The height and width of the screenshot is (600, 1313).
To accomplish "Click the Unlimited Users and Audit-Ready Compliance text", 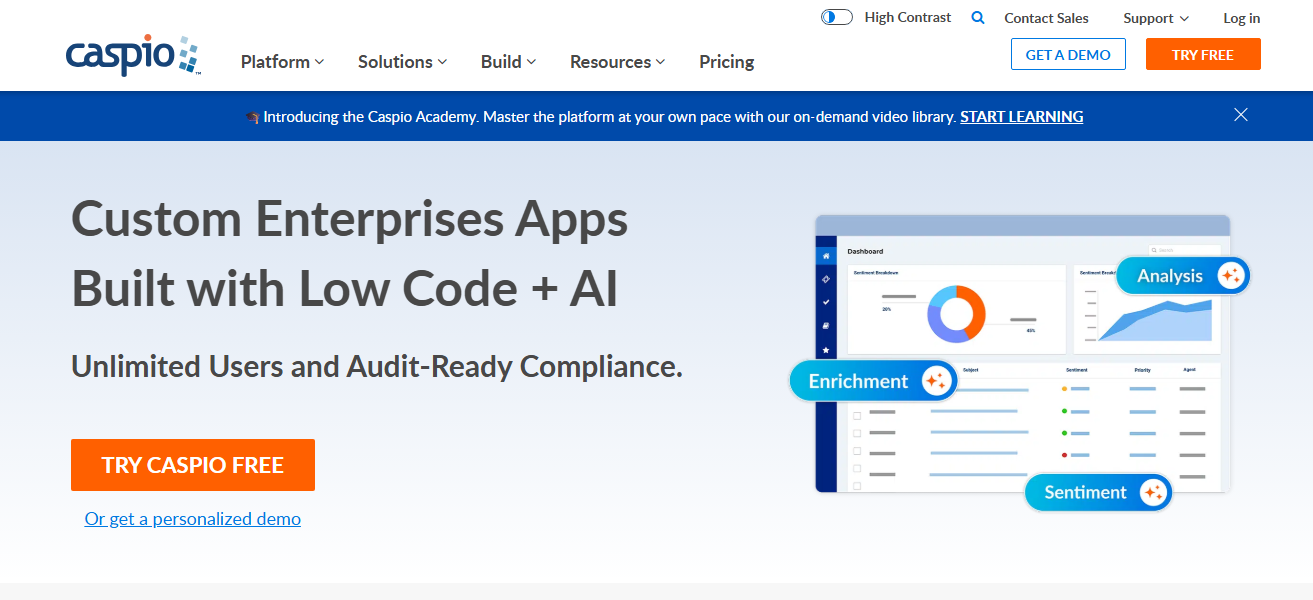I will tap(377, 367).
